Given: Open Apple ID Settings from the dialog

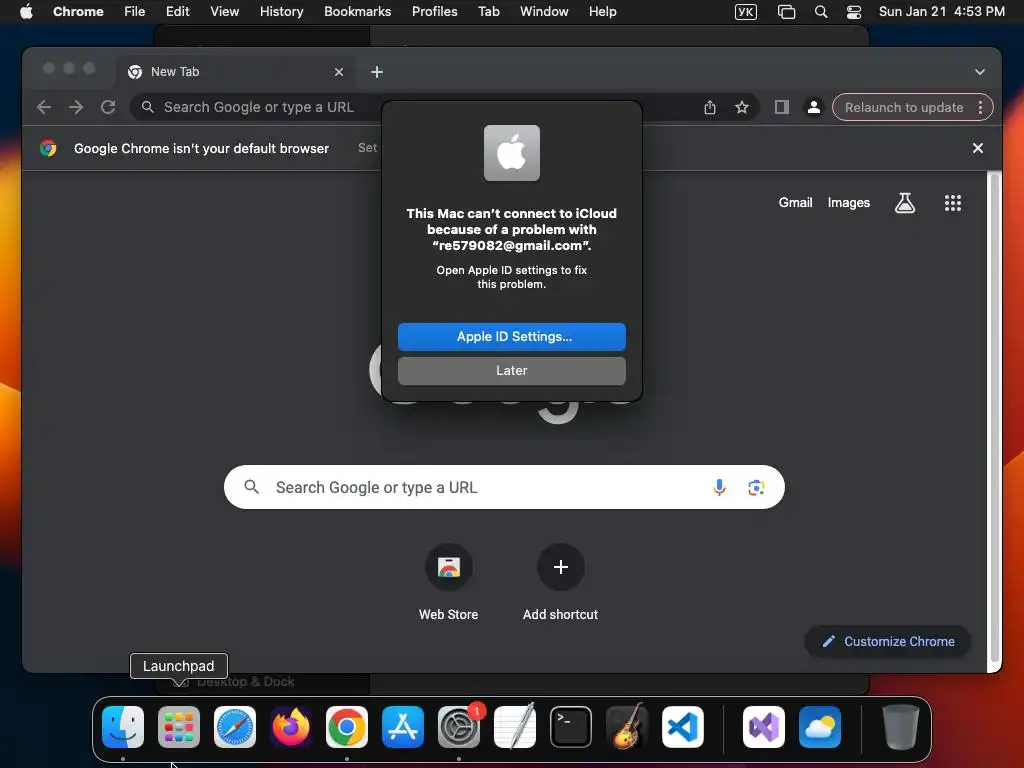Looking at the screenshot, I should tap(511, 336).
